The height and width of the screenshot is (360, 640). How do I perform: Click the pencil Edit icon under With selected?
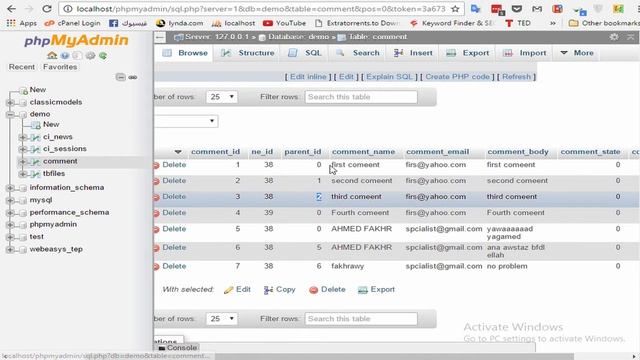(228, 290)
